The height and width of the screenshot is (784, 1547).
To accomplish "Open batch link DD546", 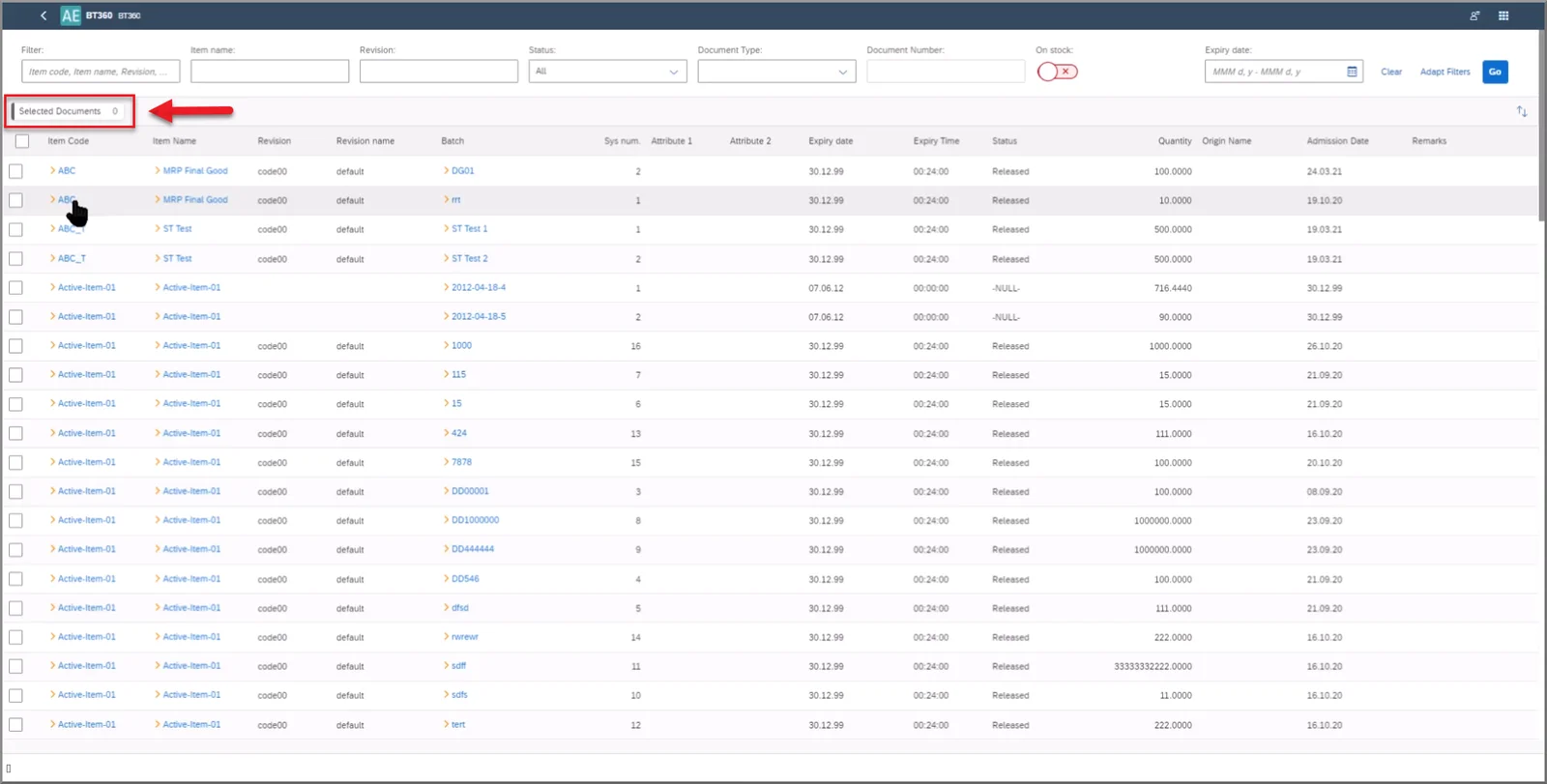I will (465, 579).
